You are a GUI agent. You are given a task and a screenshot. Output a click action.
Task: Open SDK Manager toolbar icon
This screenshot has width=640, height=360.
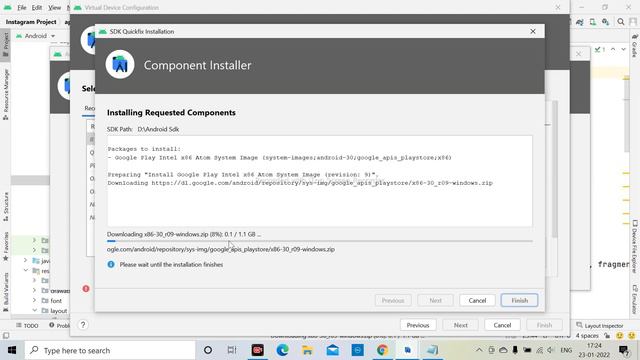coord(606,22)
